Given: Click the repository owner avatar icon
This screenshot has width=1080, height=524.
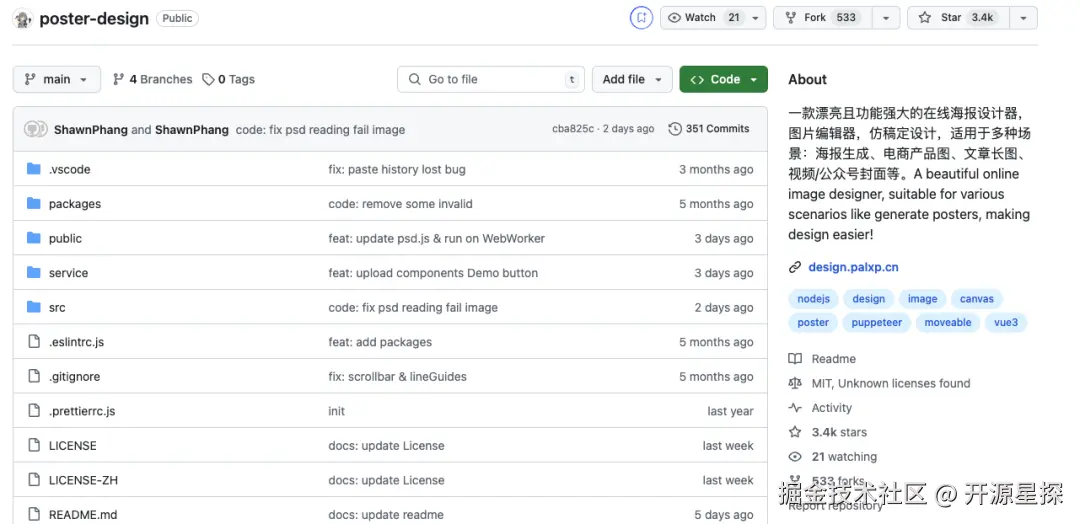Looking at the screenshot, I should coord(23,19).
